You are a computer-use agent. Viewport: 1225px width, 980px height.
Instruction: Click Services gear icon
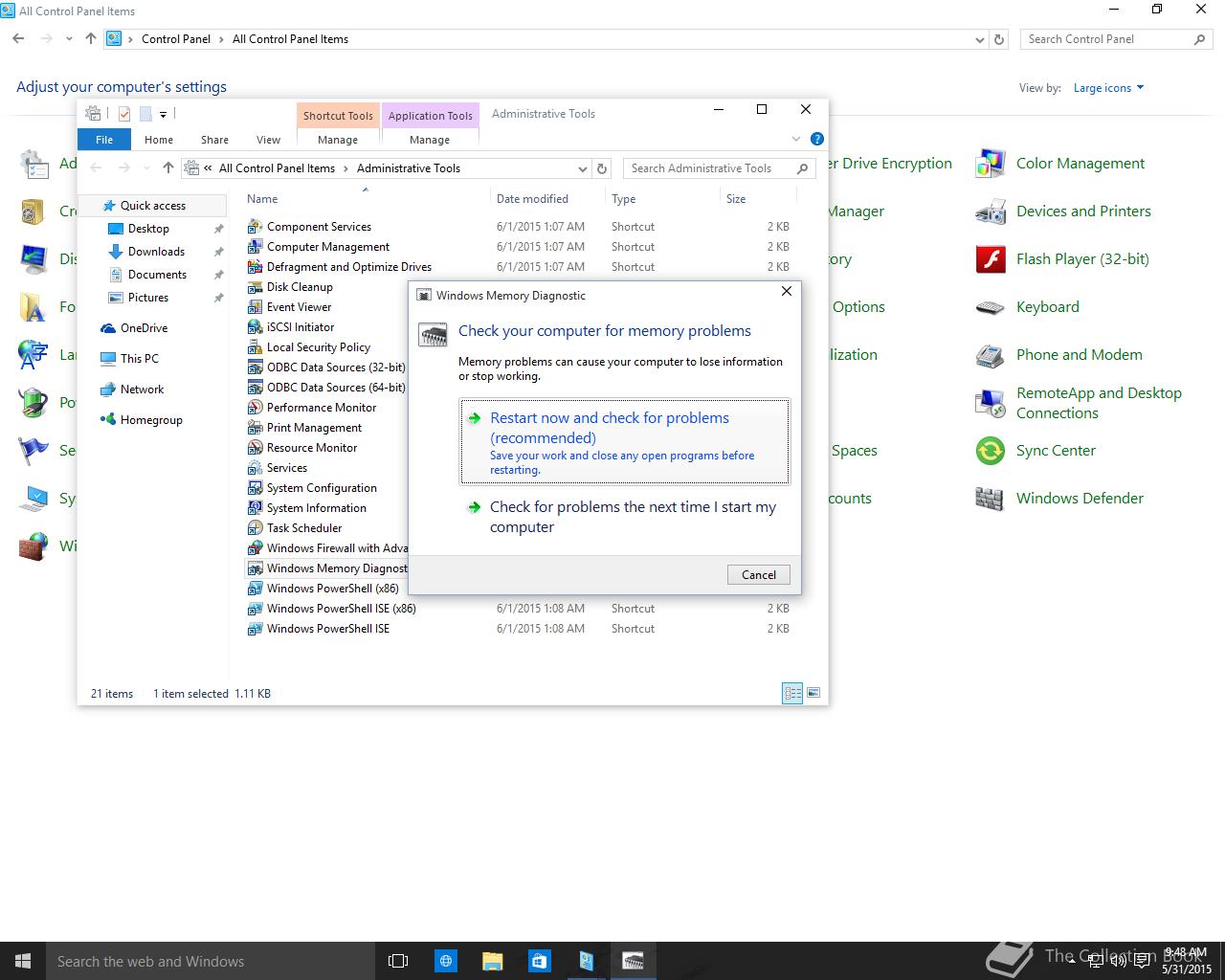tap(255, 468)
